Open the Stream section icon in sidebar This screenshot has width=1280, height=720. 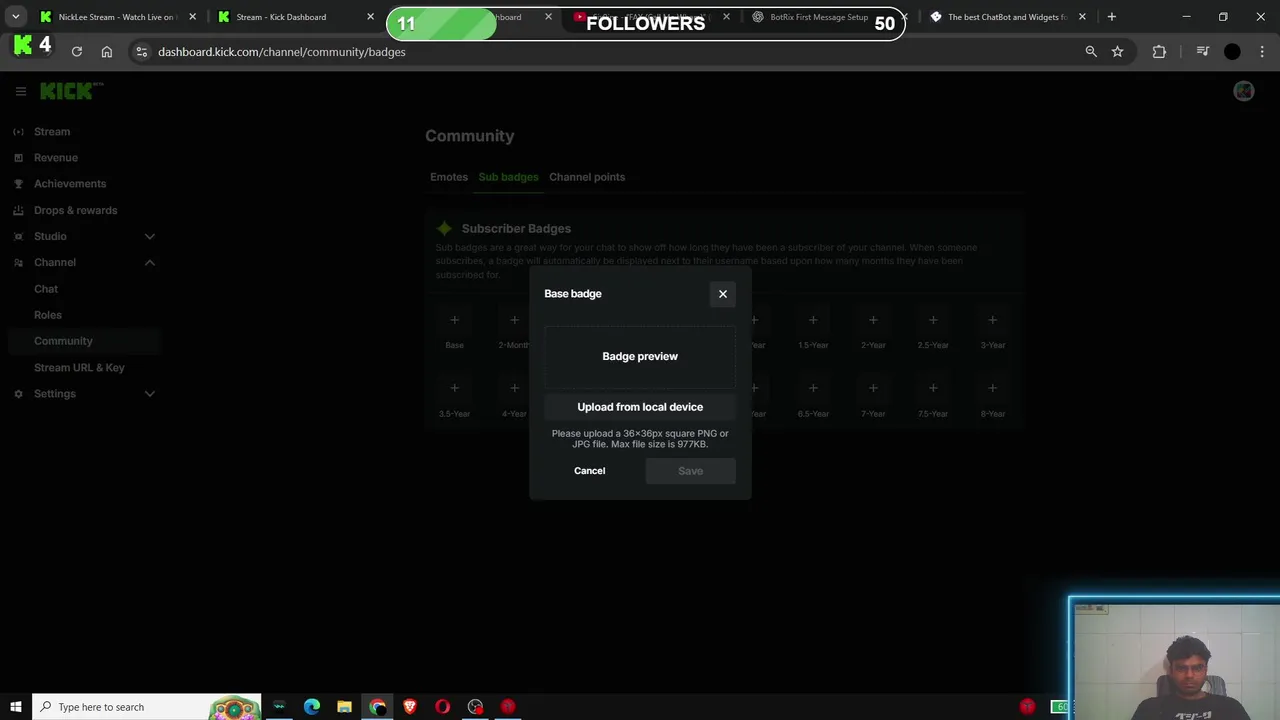click(x=18, y=132)
